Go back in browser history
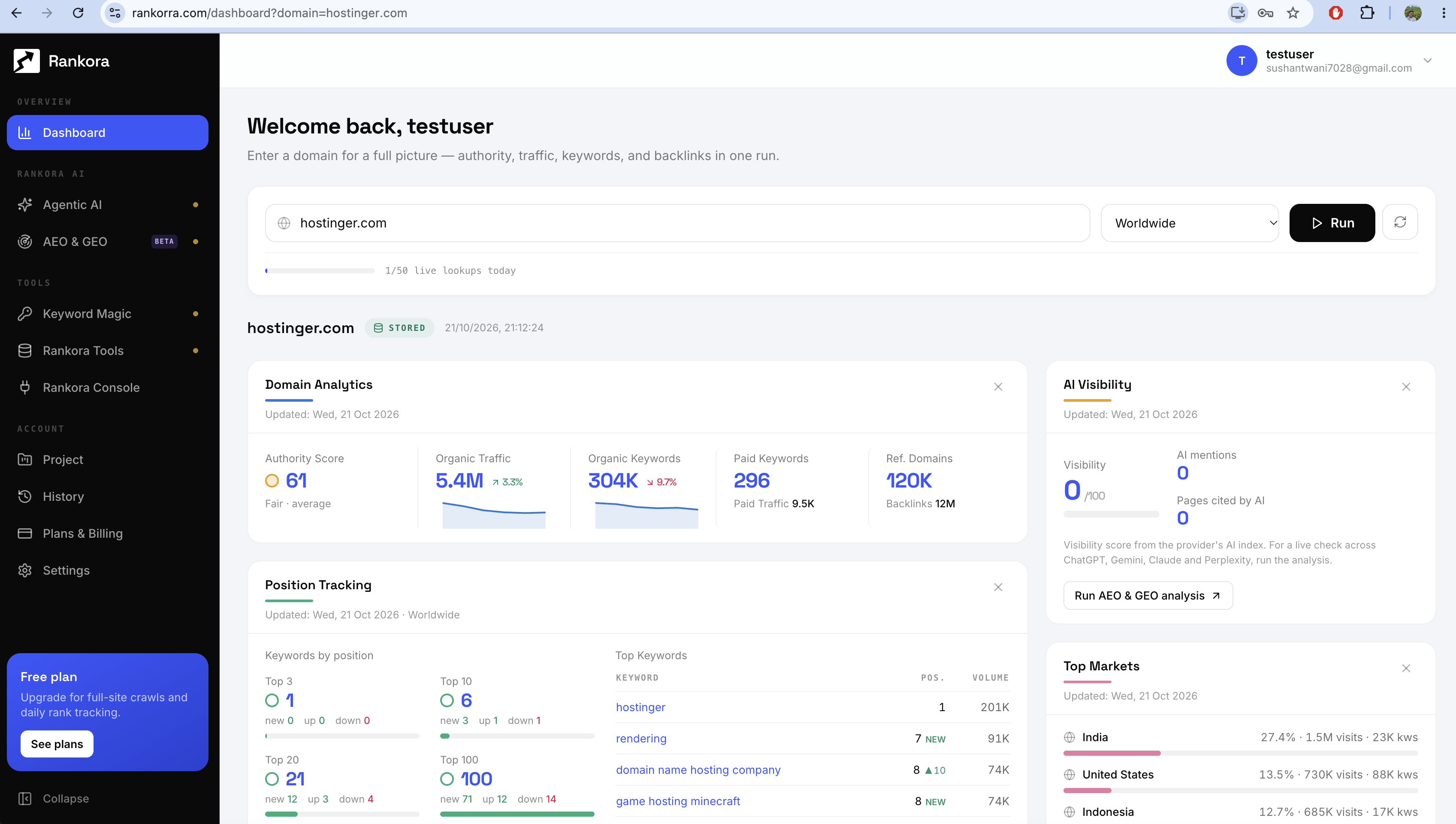 16,12
